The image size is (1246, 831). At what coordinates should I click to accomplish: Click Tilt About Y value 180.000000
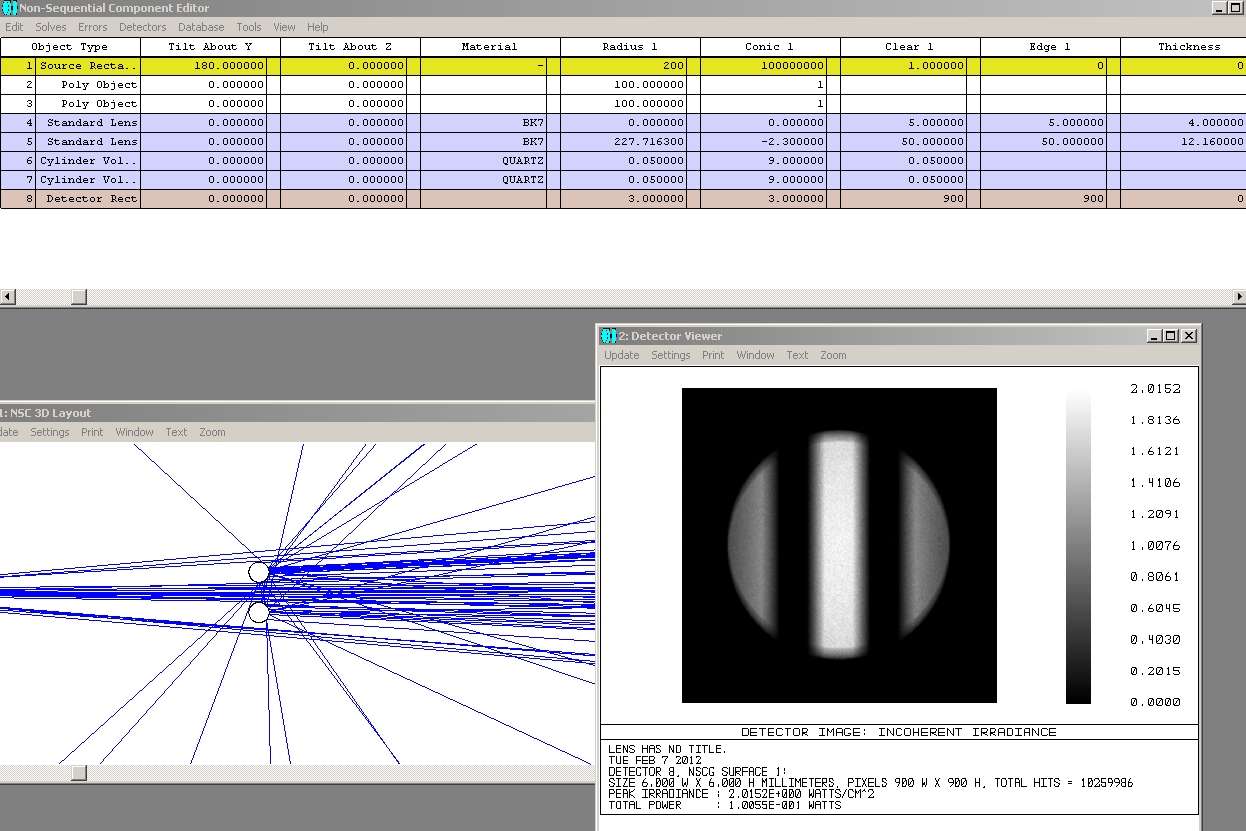[x=204, y=66]
